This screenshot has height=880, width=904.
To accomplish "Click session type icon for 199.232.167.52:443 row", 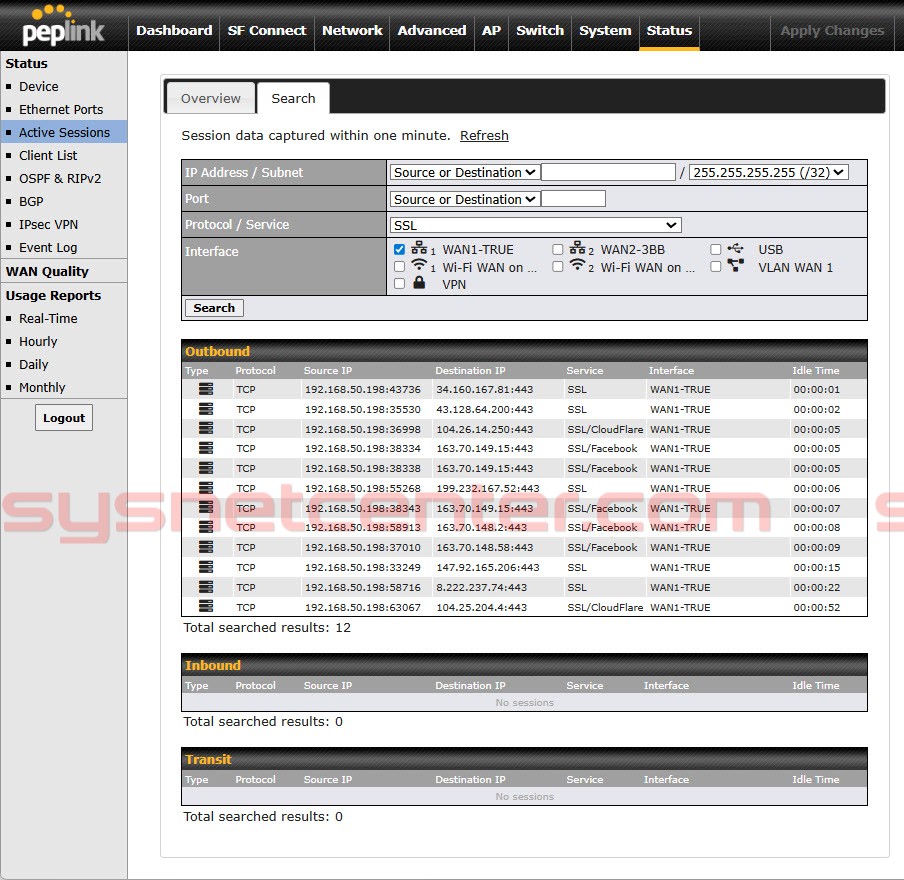I will pyautogui.click(x=206, y=488).
